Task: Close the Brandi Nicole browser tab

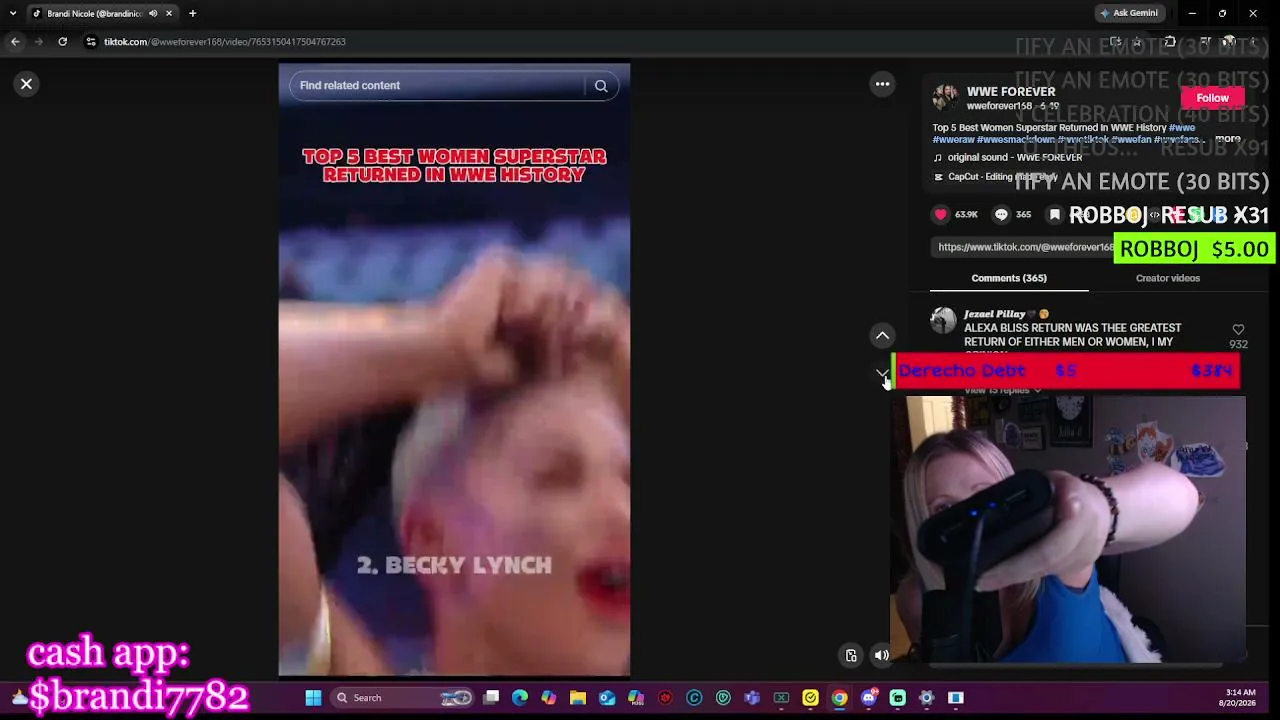Action: pos(169,13)
